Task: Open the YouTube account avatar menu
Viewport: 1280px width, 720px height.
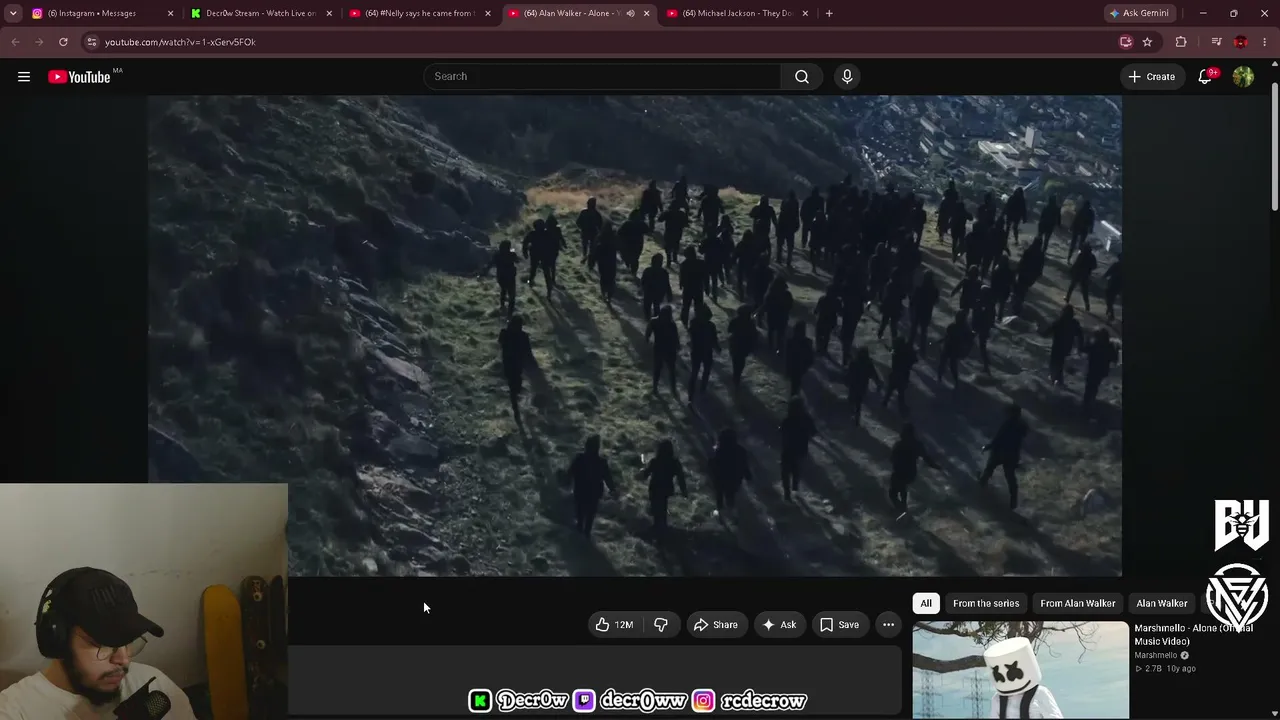Action: (1243, 77)
